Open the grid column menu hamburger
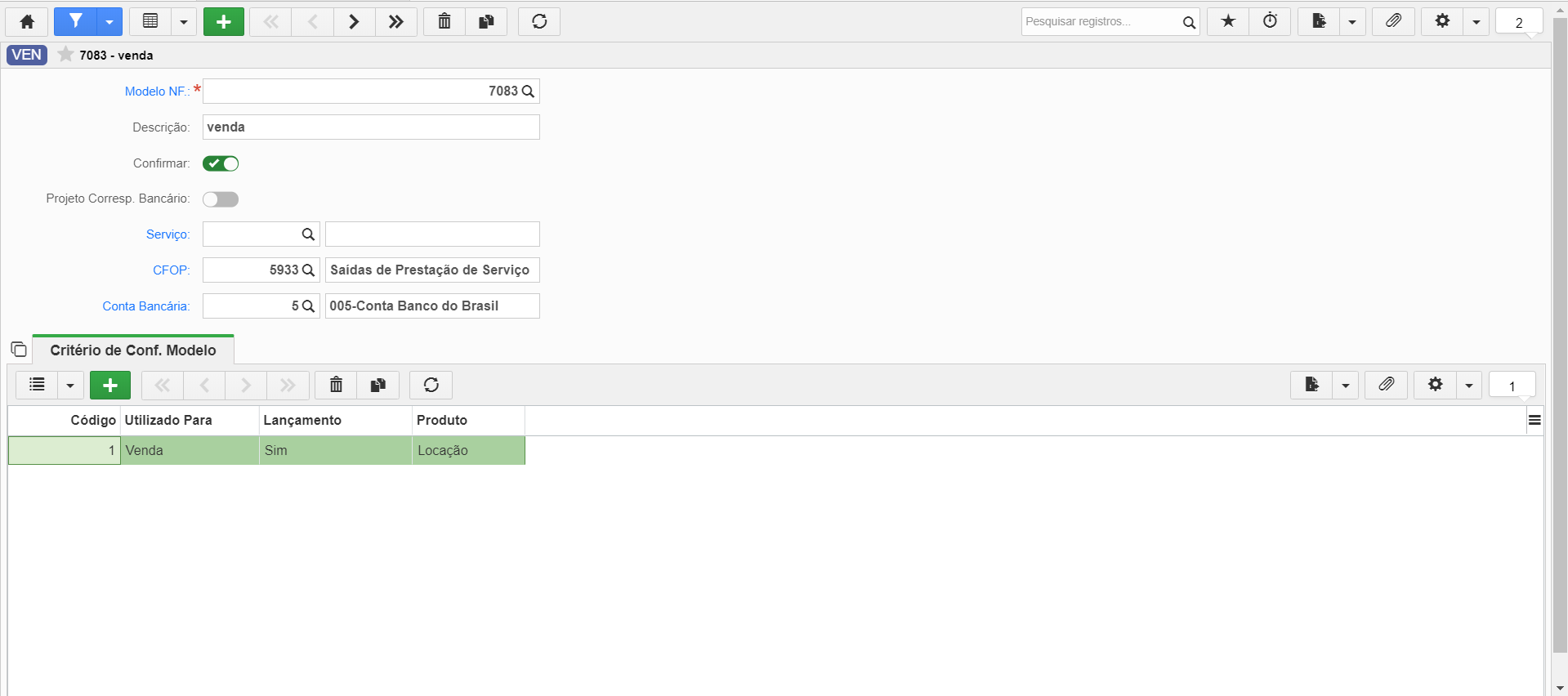Screen dimensions: 1568x696 1534,420
